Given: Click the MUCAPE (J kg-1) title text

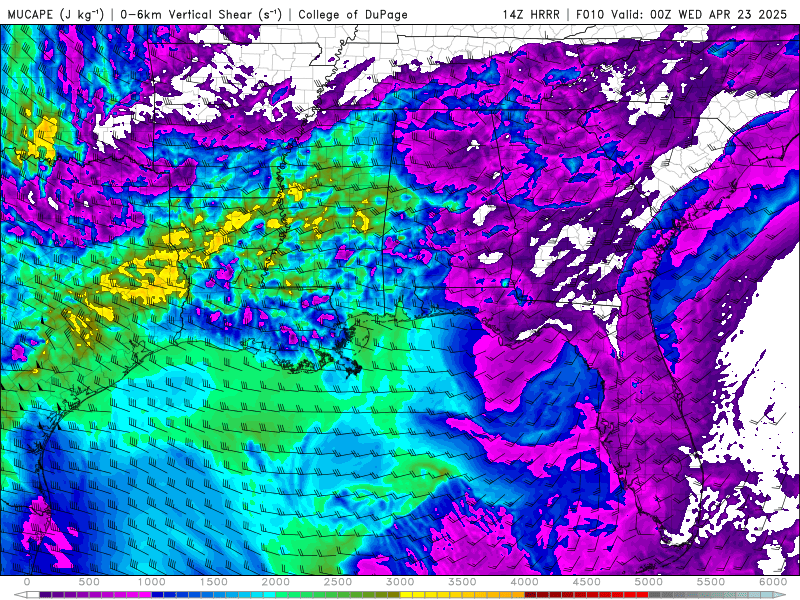Looking at the screenshot, I should coord(55,14).
